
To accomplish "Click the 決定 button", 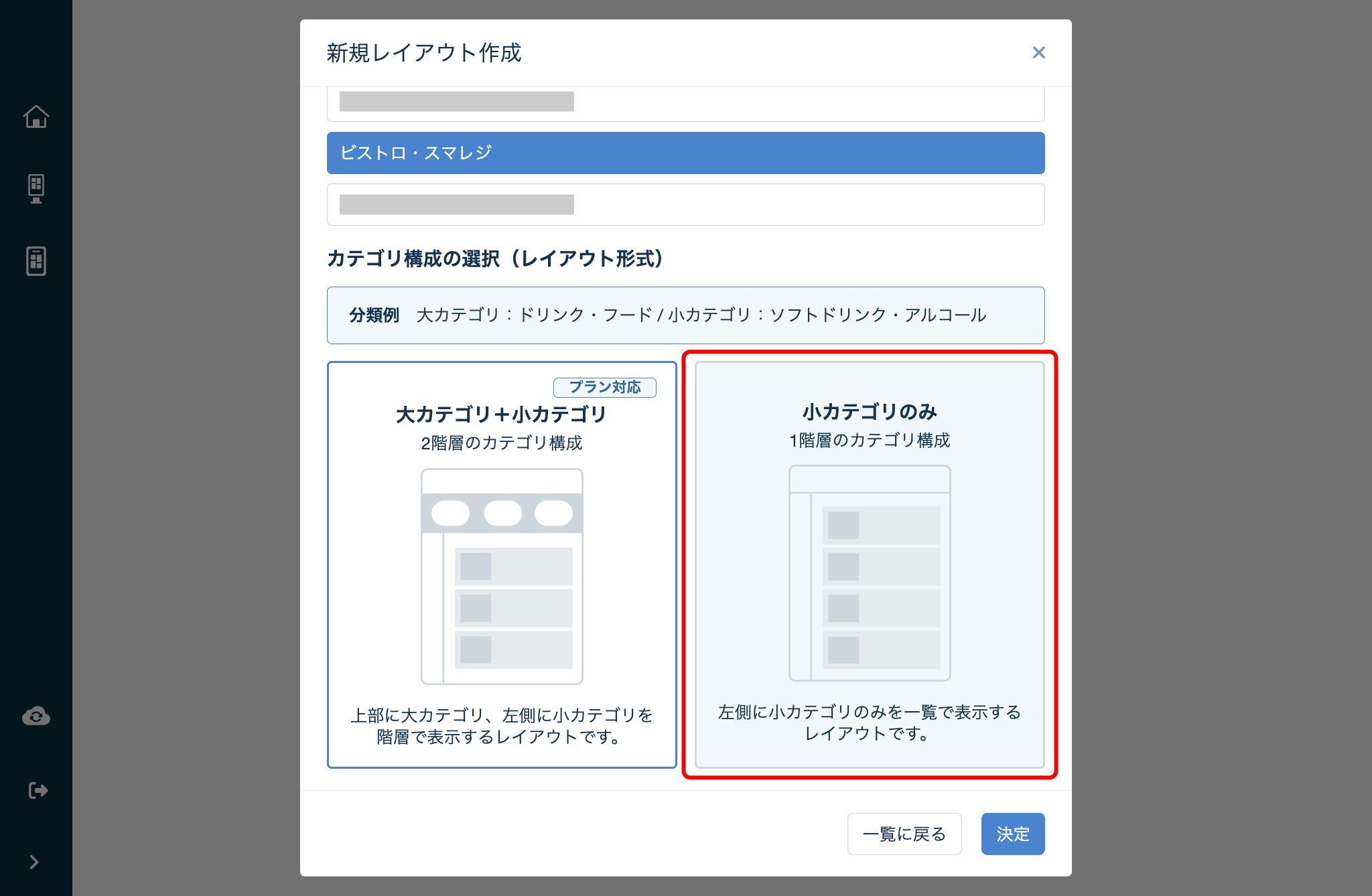I will coord(1013,834).
